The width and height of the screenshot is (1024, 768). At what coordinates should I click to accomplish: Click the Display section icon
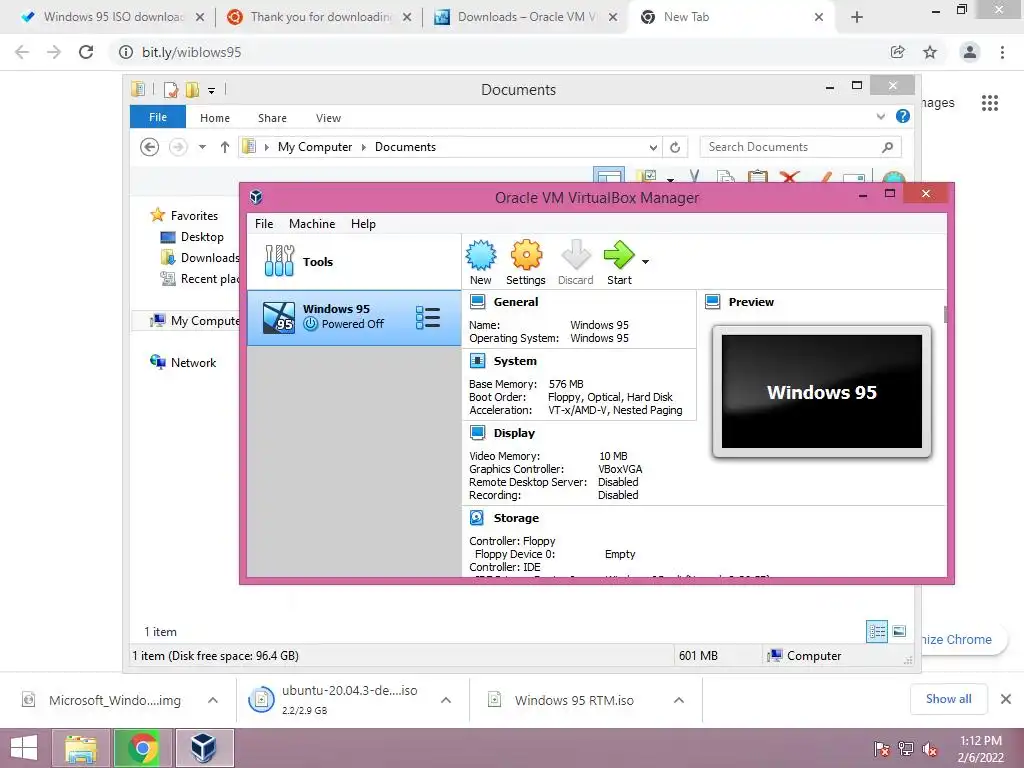coord(477,432)
